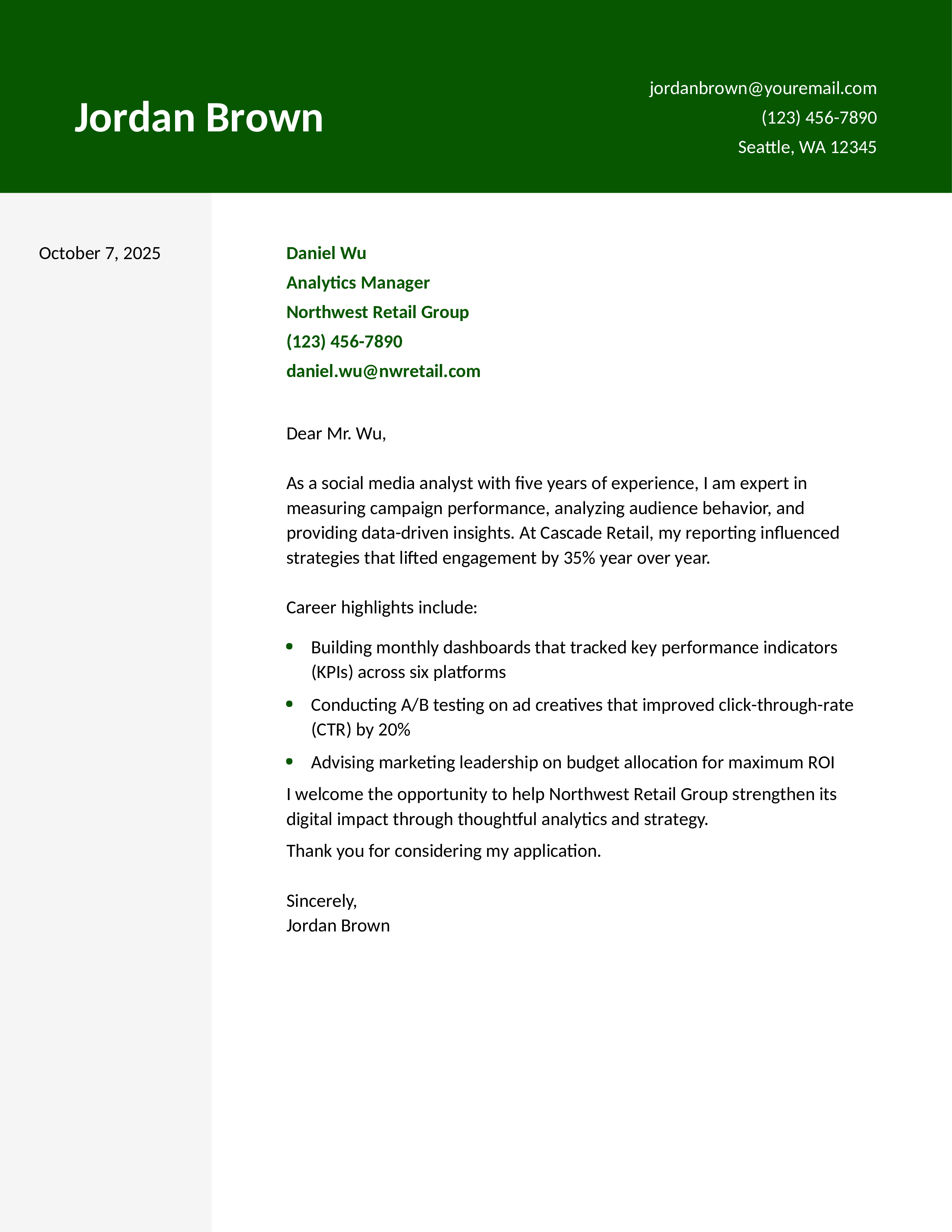
Task: Click the recipient's green phone number
Action: click(x=344, y=341)
